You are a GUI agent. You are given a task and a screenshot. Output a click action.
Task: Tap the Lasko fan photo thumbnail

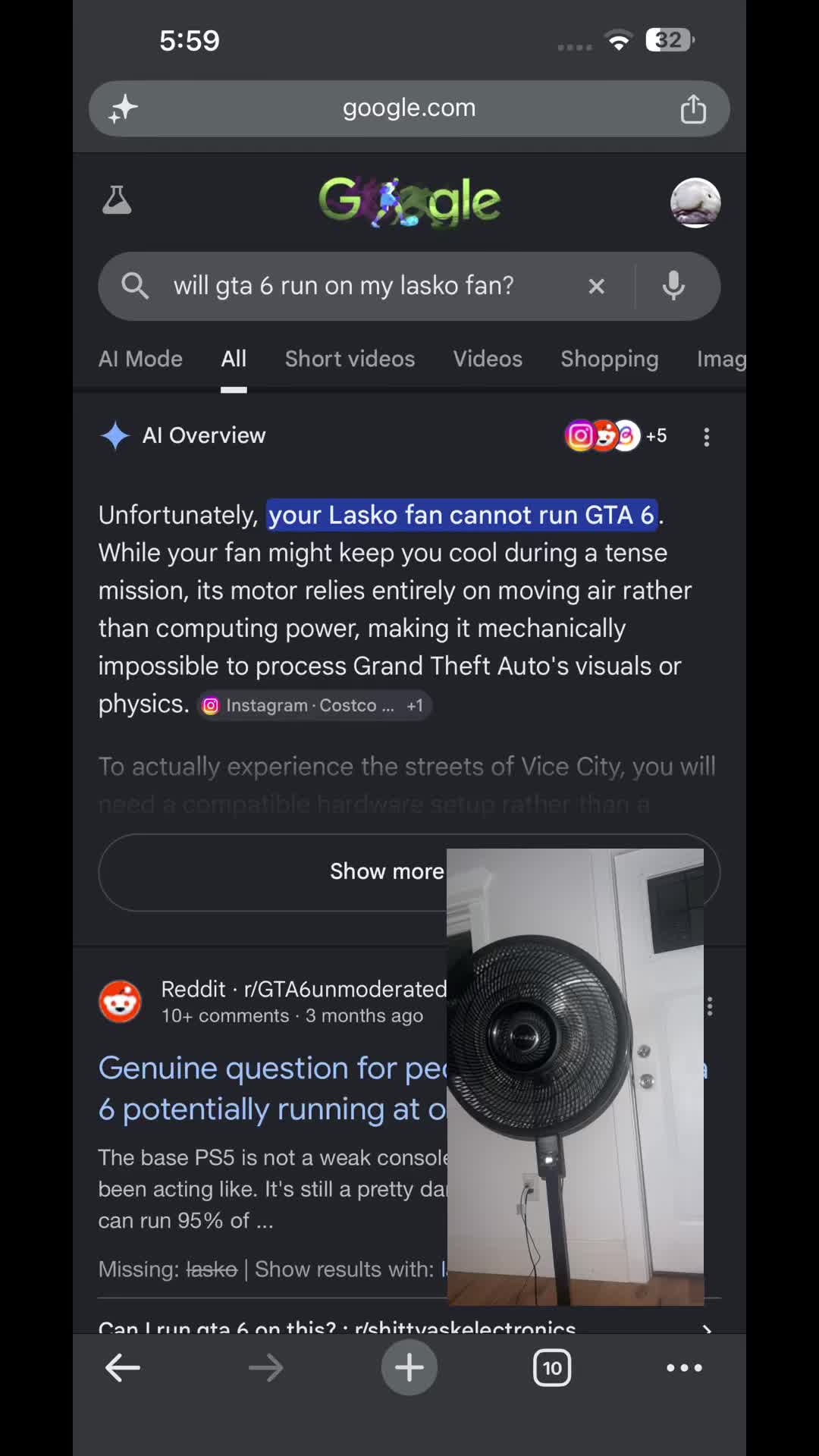coord(576,1077)
